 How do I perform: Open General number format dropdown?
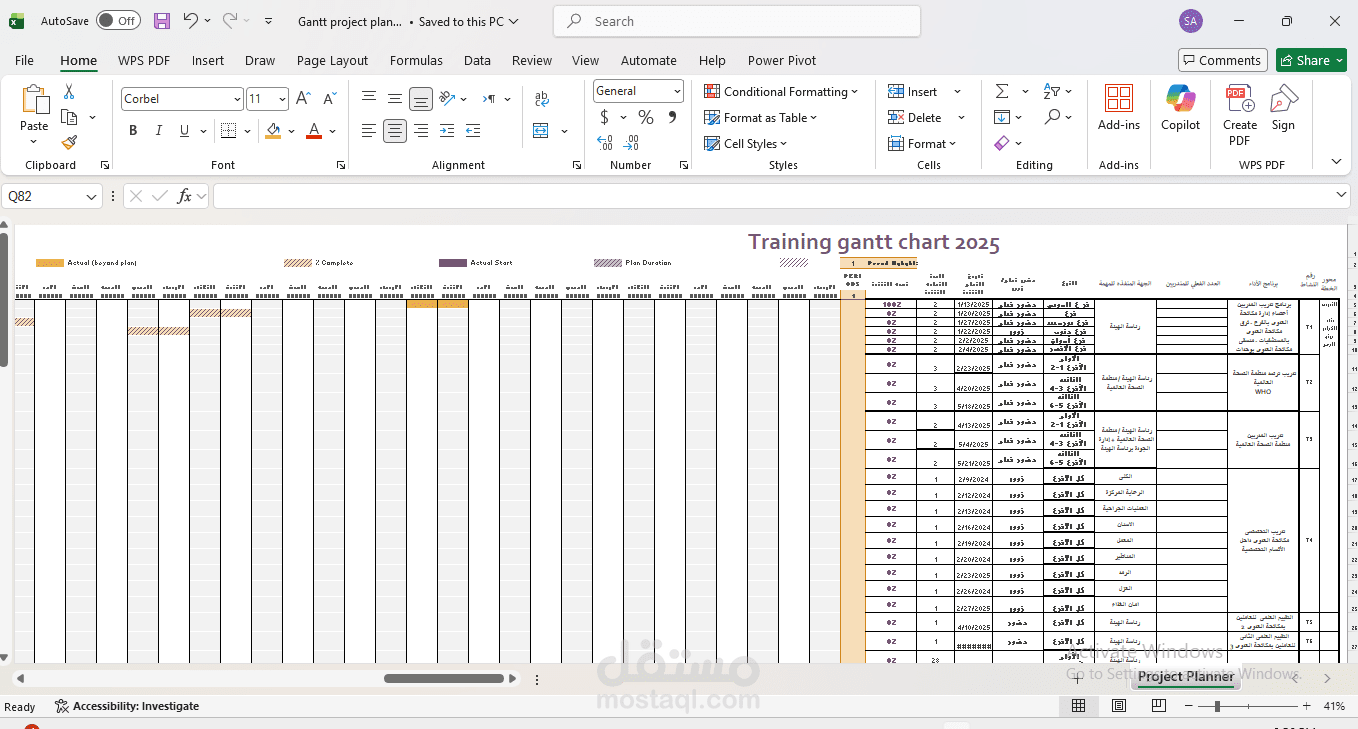(677, 91)
